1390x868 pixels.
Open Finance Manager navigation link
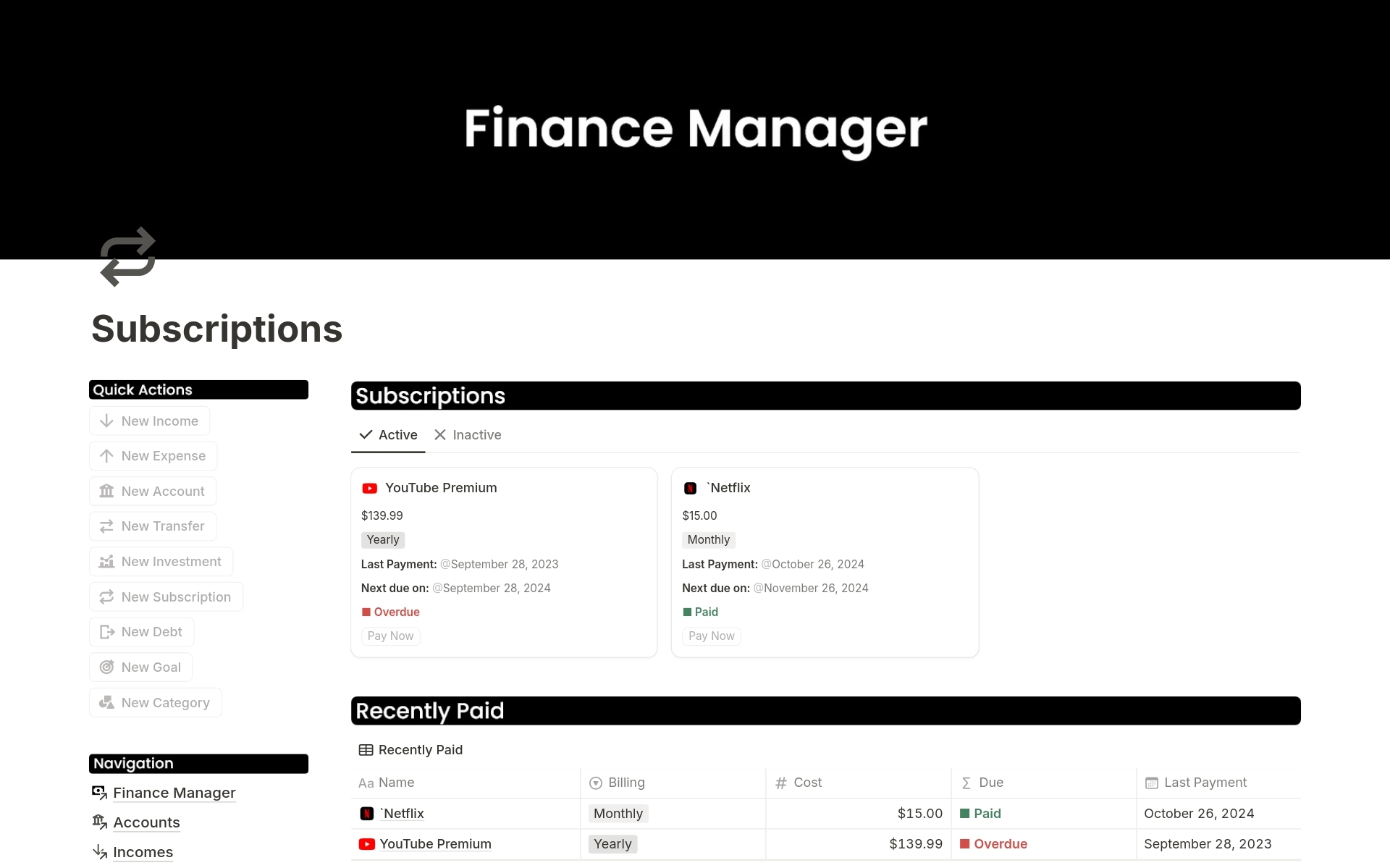[x=175, y=792]
